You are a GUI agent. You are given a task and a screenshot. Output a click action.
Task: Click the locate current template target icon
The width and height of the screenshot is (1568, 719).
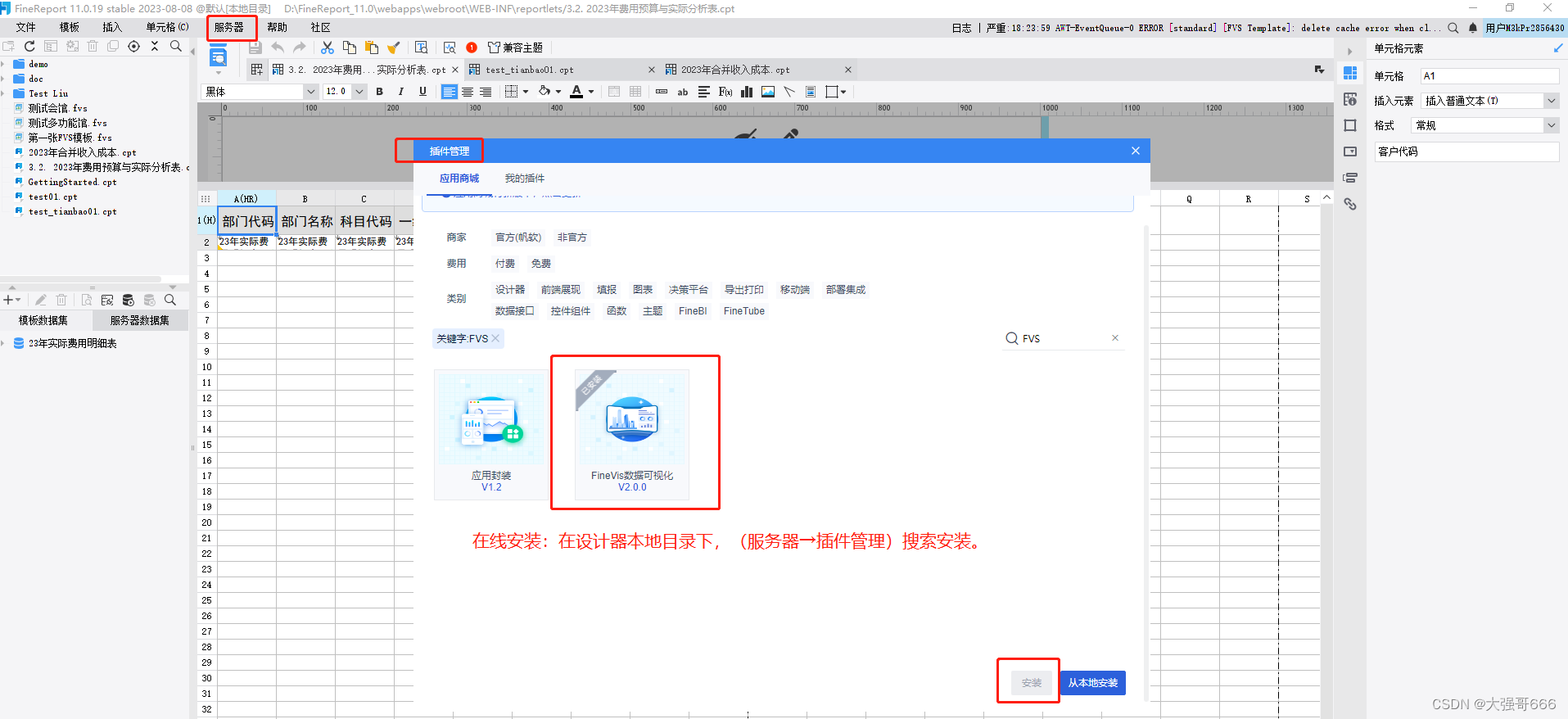pos(133,47)
